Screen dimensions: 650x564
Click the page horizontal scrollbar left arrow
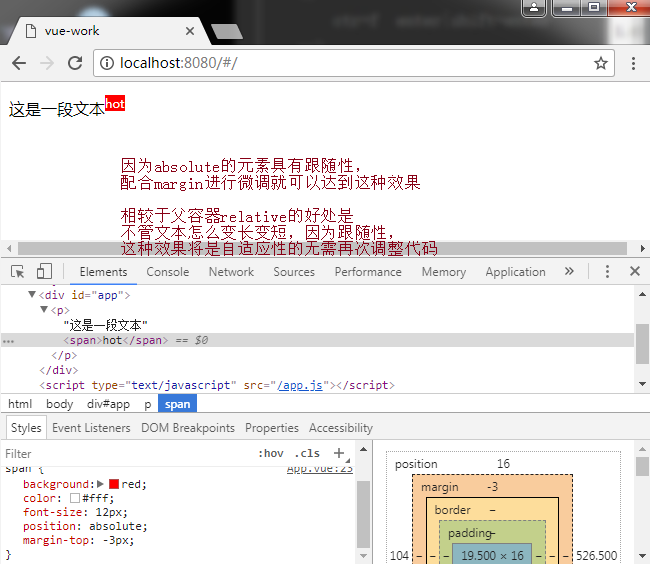click(9, 249)
